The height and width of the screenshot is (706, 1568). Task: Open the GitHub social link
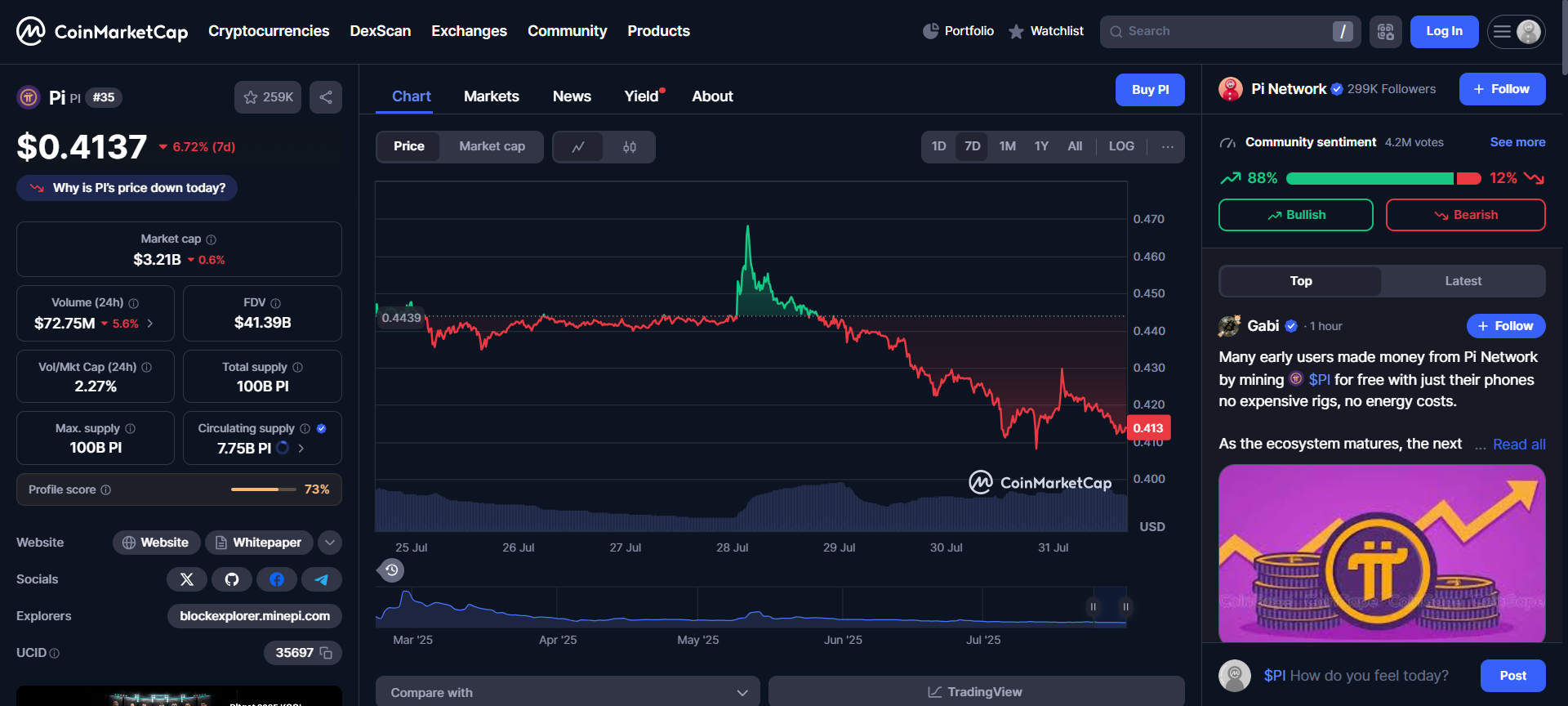click(232, 579)
